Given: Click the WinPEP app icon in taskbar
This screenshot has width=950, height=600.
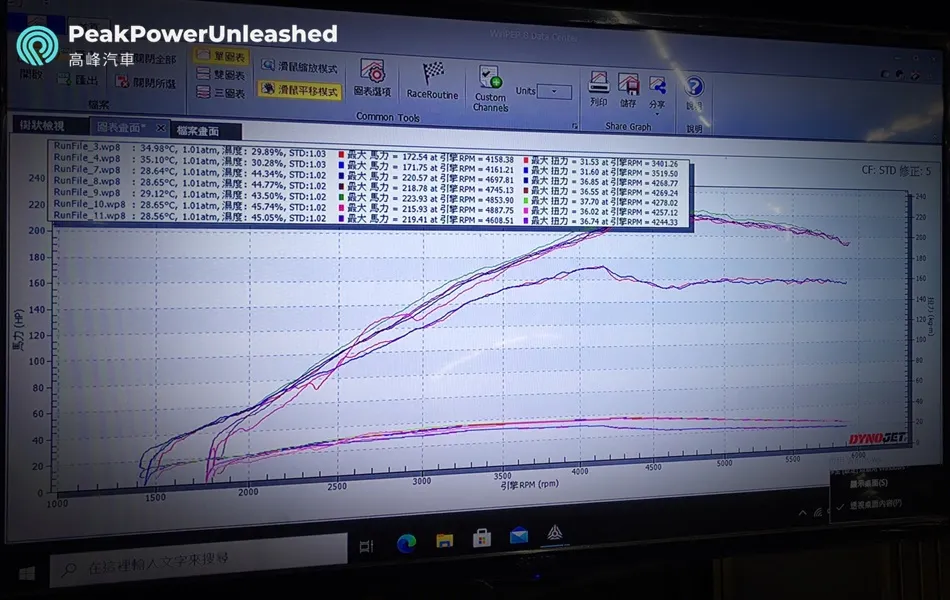Looking at the screenshot, I should [555, 533].
